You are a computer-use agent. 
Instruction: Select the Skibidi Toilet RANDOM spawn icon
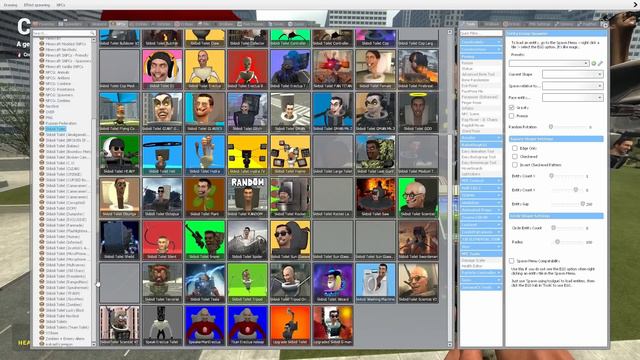pyautogui.click(x=247, y=198)
